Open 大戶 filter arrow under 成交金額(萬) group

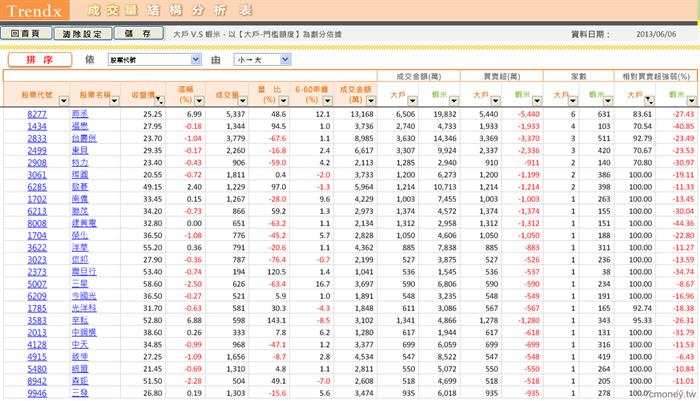tap(412, 100)
